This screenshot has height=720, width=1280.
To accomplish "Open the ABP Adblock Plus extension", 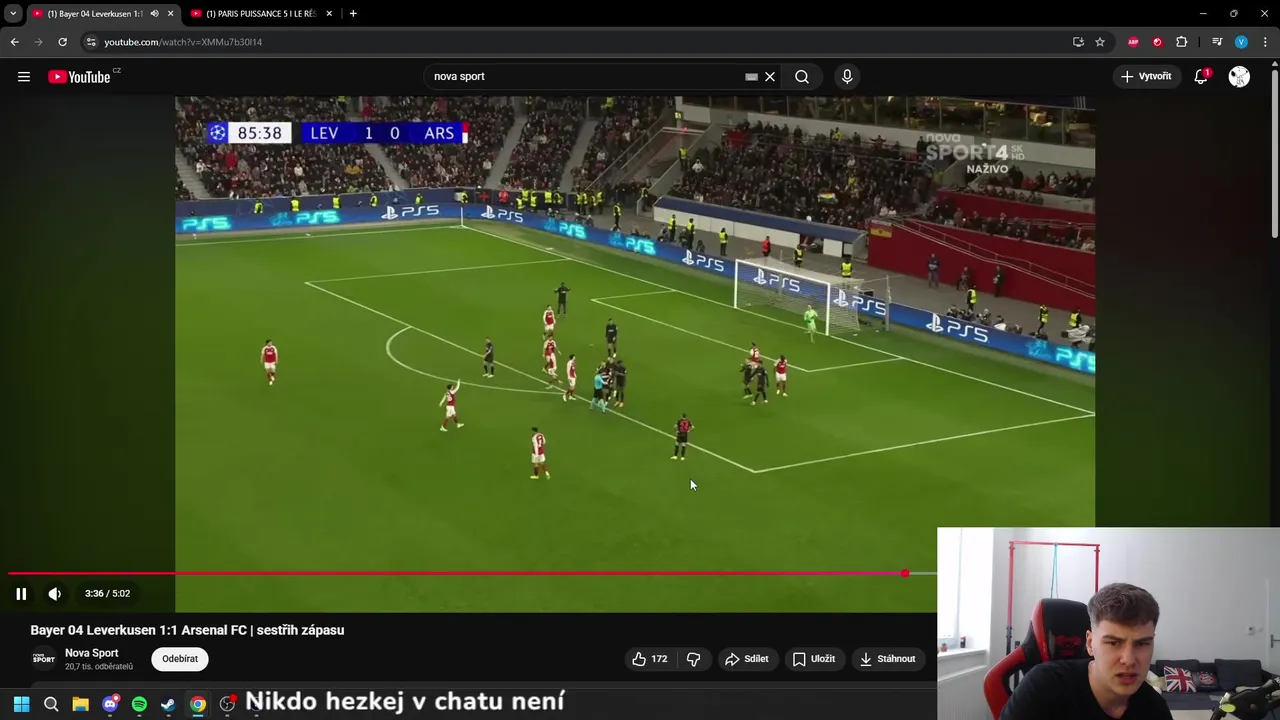I will tap(1133, 42).
